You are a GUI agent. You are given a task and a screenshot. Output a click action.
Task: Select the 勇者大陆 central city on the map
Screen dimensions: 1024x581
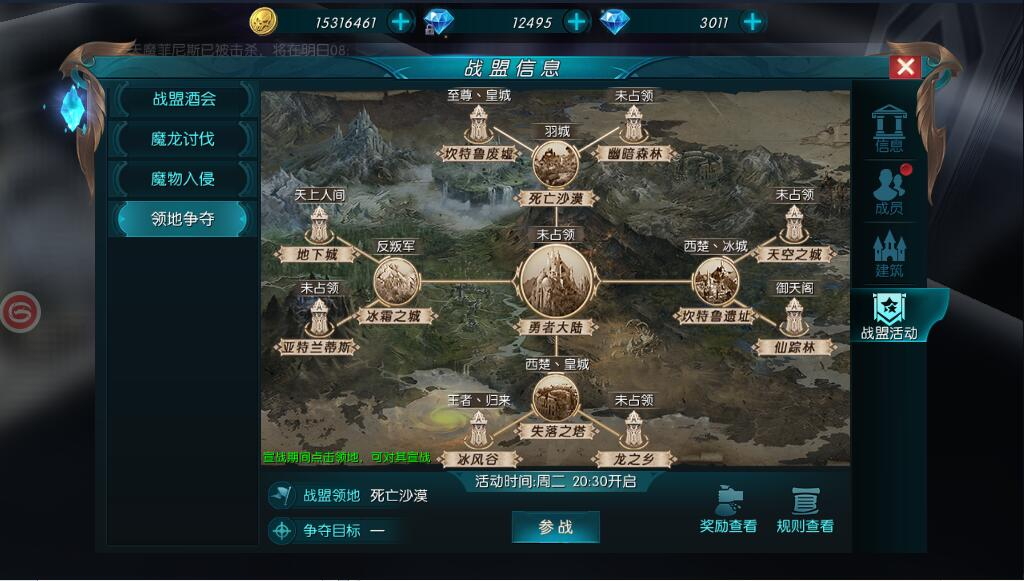(x=556, y=283)
